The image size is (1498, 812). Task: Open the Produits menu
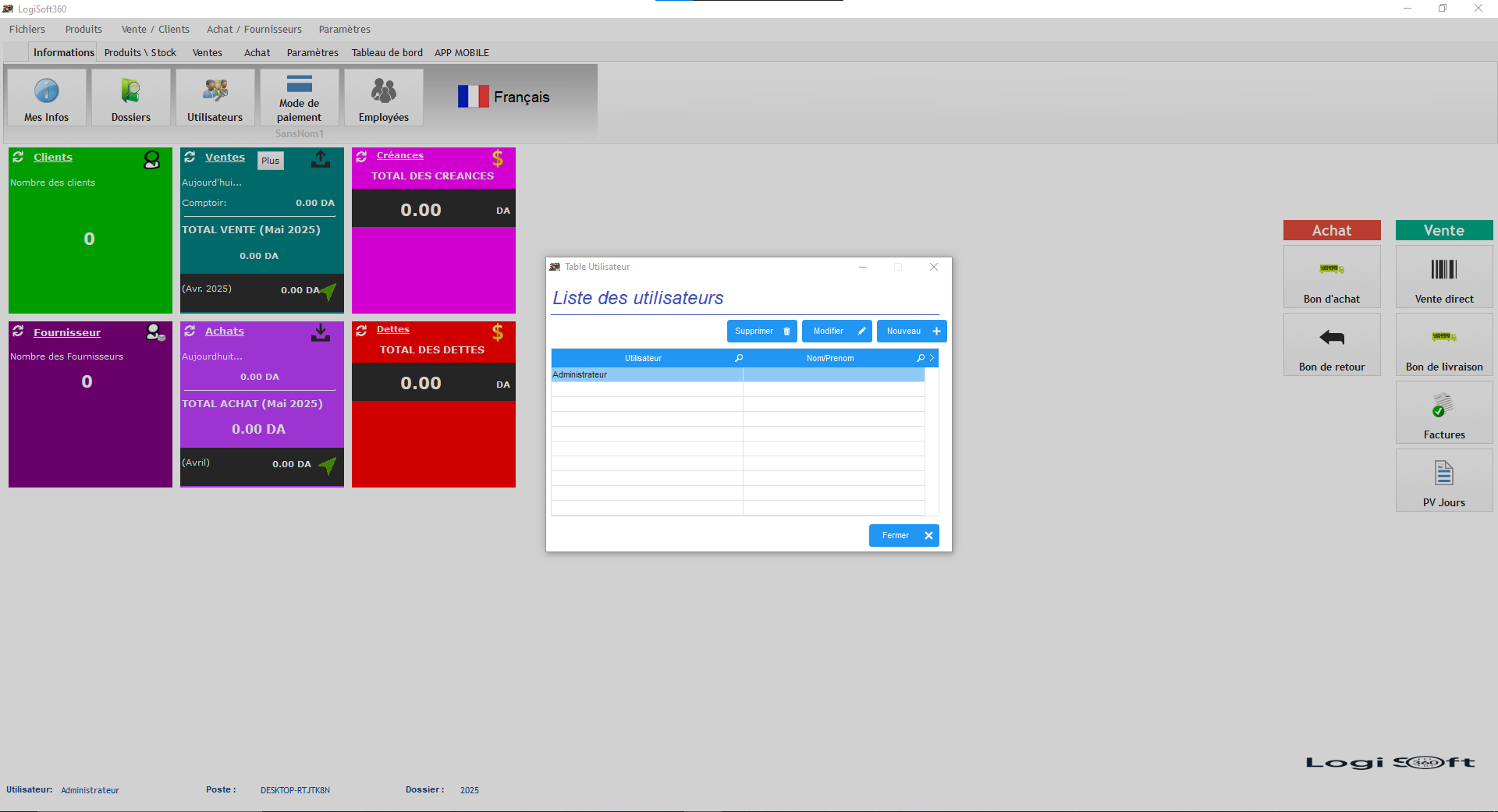point(83,30)
